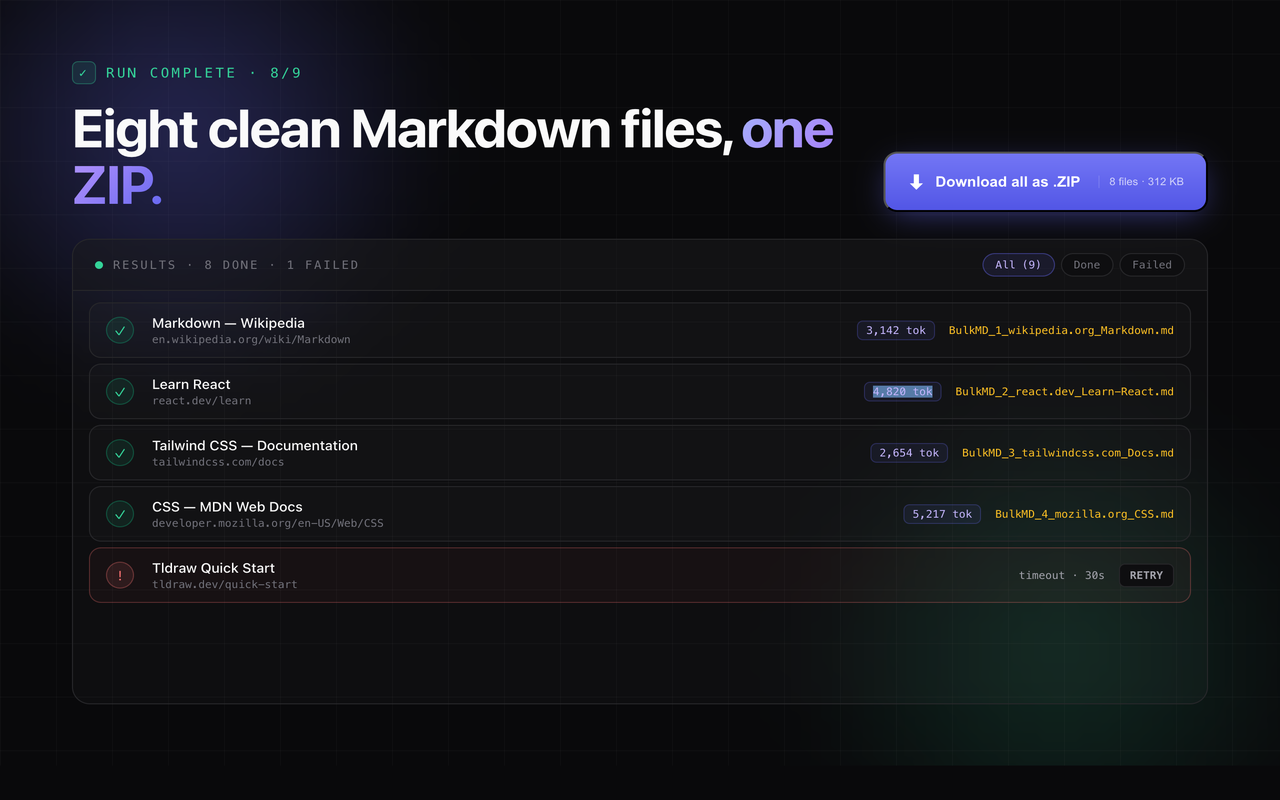The height and width of the screenshot is (800, 1280).
Task: Click the Tldraw Quick Start title
Action: [x=213, y=568]
